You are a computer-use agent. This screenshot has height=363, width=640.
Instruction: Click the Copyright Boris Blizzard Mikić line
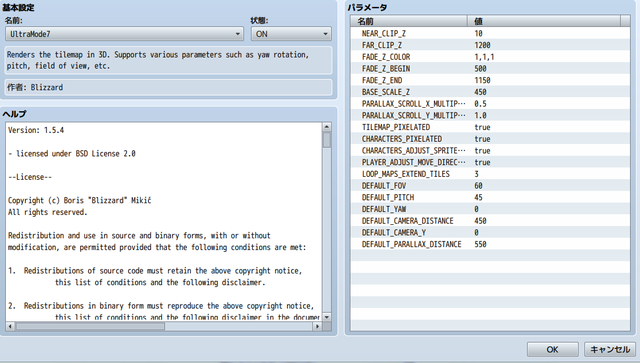(80, 200)
